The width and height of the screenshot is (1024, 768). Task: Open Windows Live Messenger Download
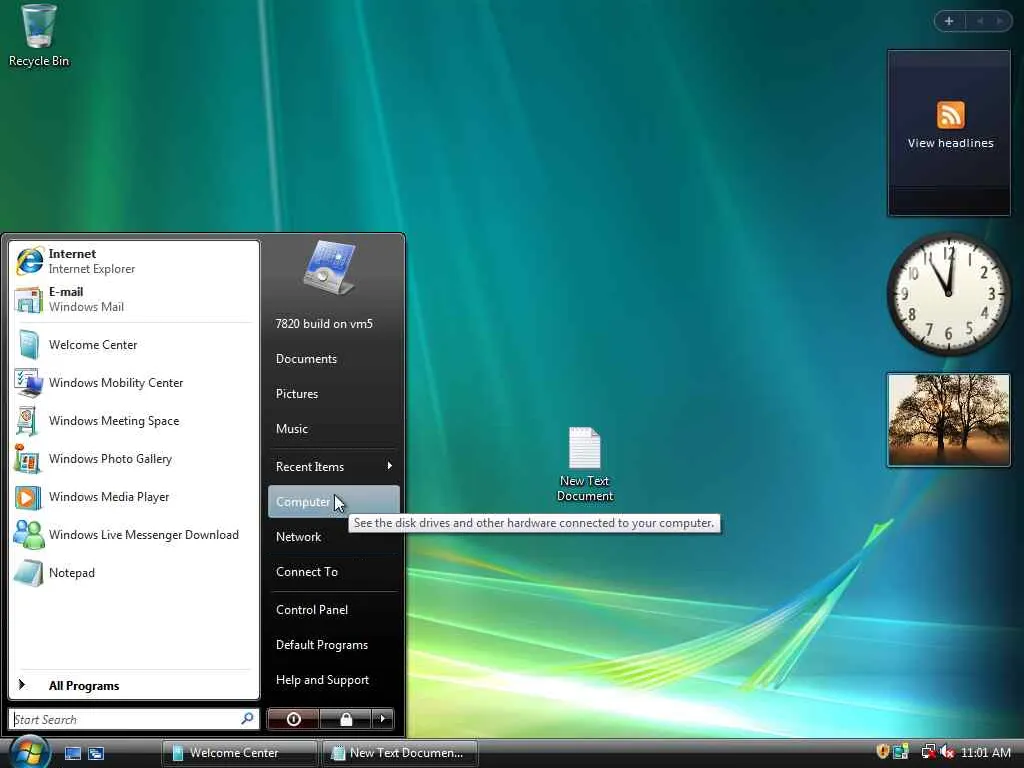134,535
